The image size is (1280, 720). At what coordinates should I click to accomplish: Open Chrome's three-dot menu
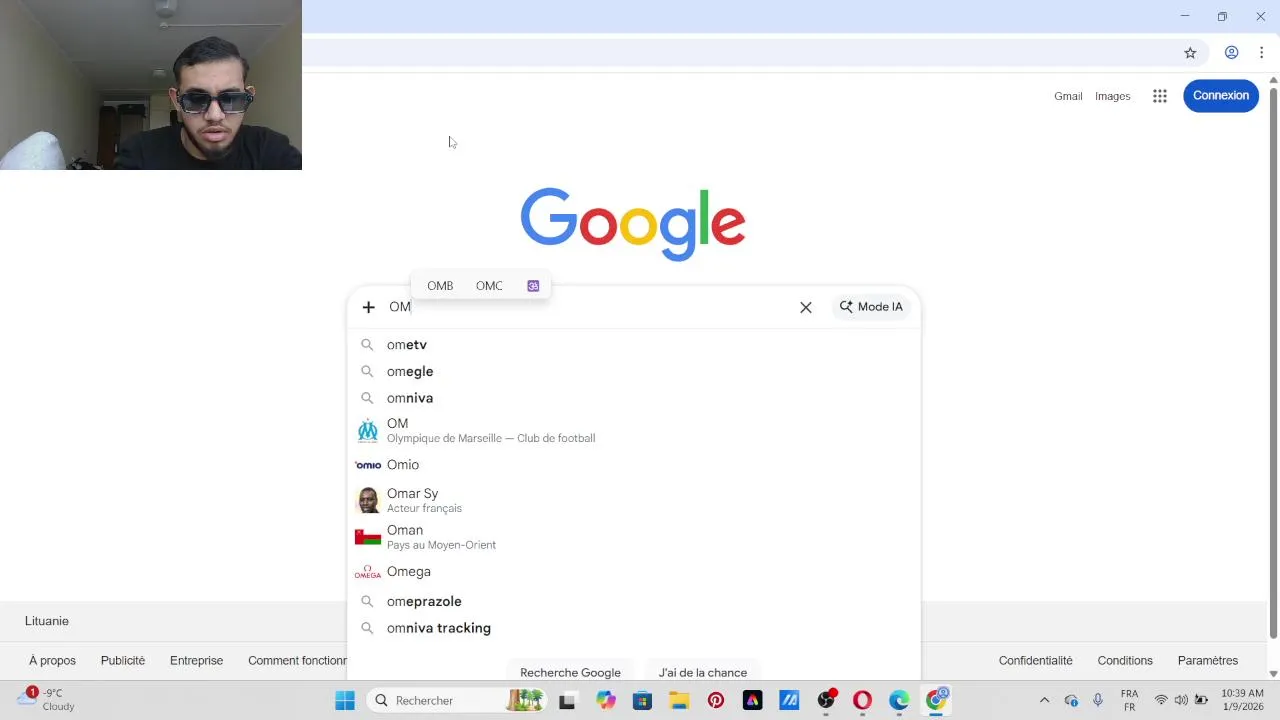(x=1262, y=53)
